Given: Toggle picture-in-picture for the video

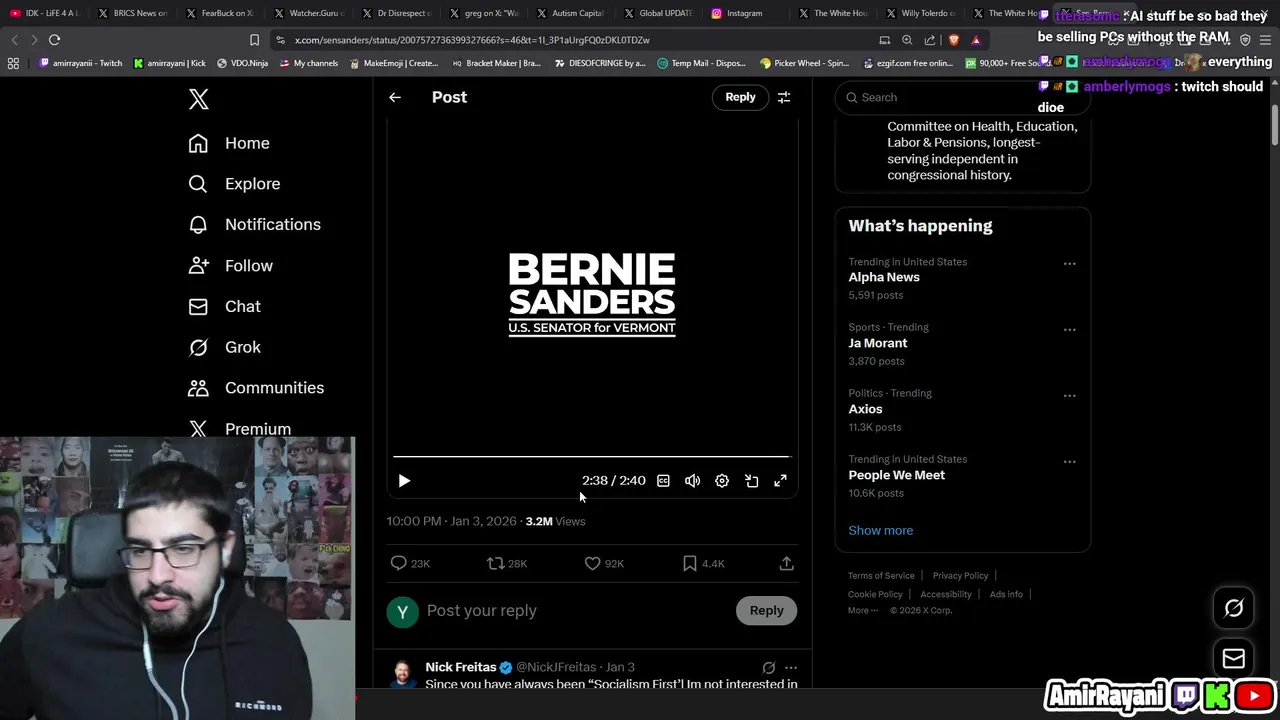Looking at the screenshot, I should pos(751,481).
